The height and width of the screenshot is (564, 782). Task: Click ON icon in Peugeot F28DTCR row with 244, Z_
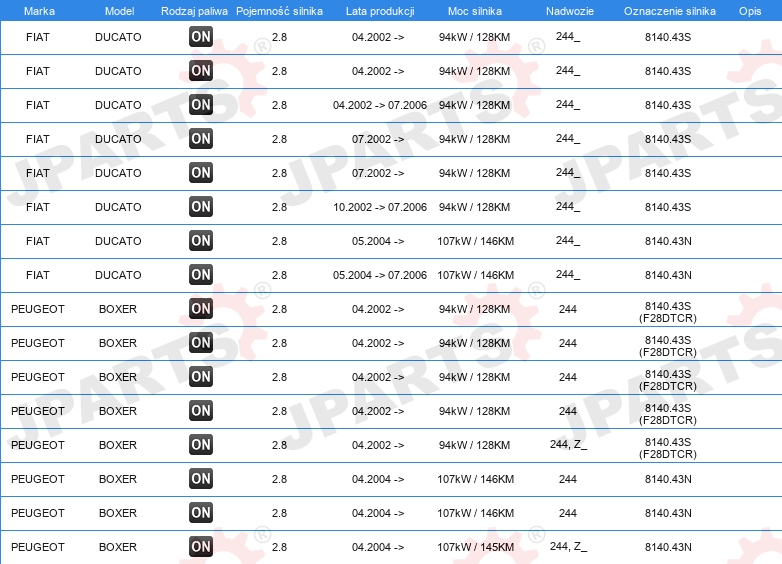point(201,445)
